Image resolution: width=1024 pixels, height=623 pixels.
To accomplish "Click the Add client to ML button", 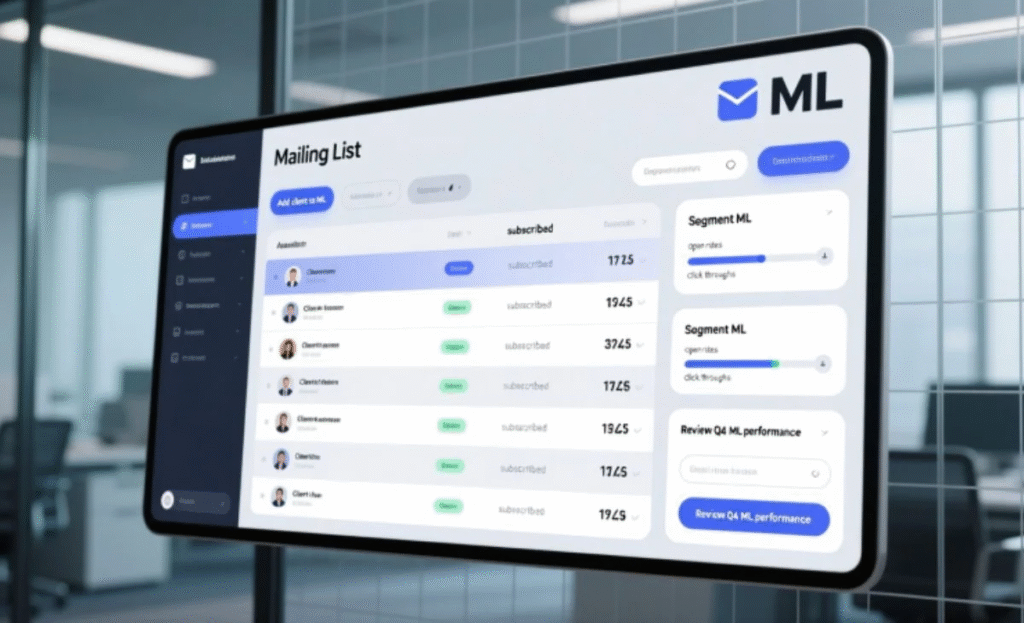I will 300,200.
